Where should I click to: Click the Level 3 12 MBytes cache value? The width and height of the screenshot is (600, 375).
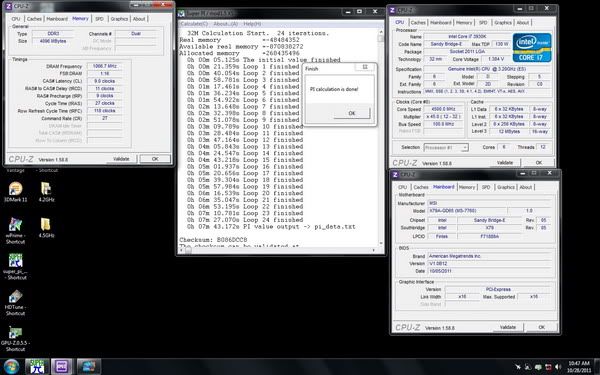click(509, 131)
